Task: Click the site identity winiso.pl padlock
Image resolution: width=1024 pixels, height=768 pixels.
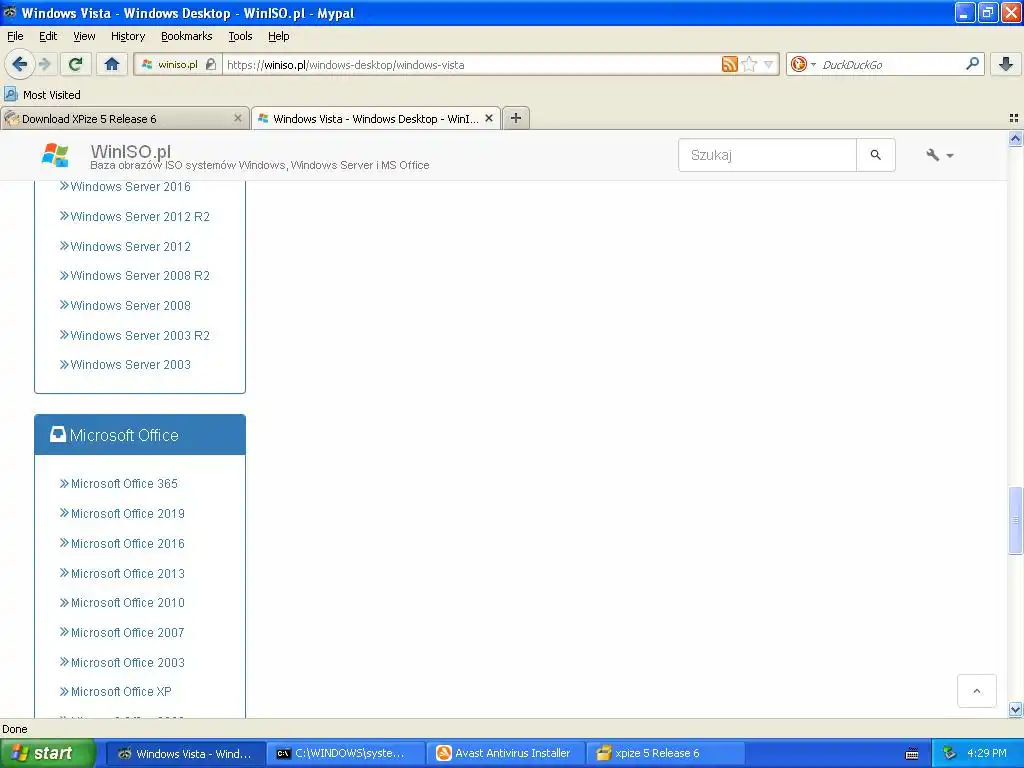Action: [x=178, y=64]
